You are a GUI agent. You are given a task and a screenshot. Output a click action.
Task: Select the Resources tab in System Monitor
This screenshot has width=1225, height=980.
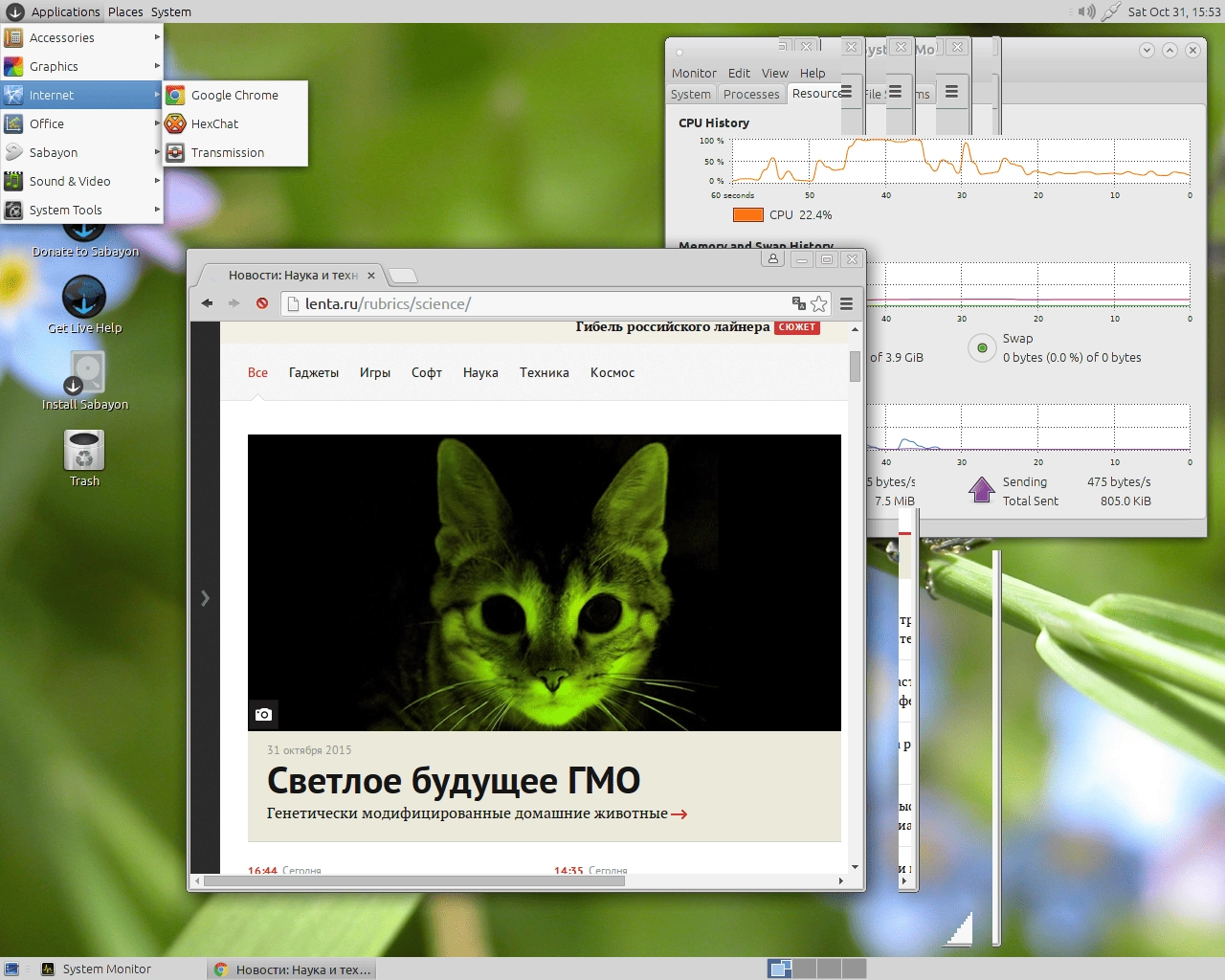tap(814, 94)
